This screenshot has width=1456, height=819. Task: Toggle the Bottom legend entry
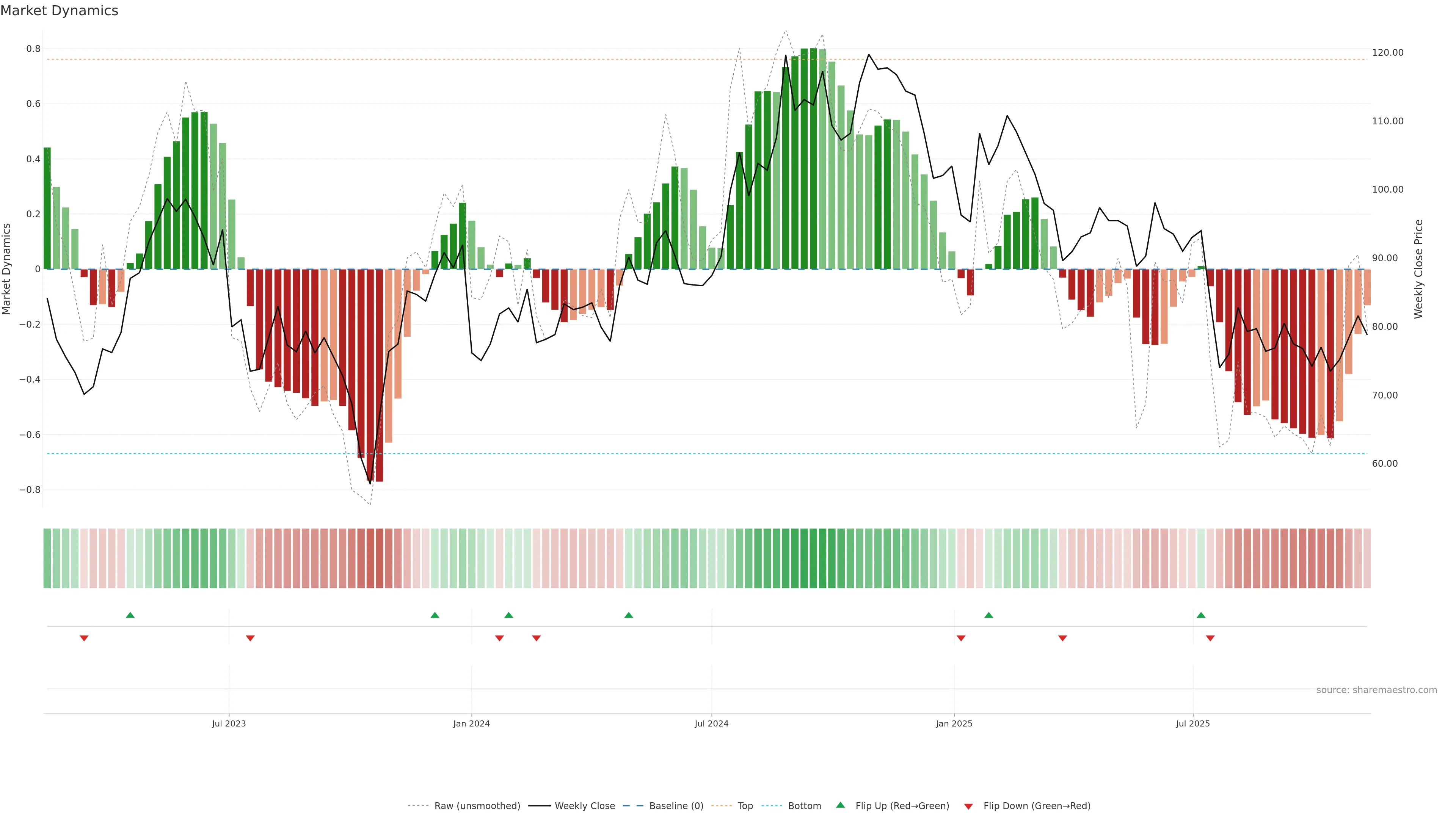click(x=804, y=805)
